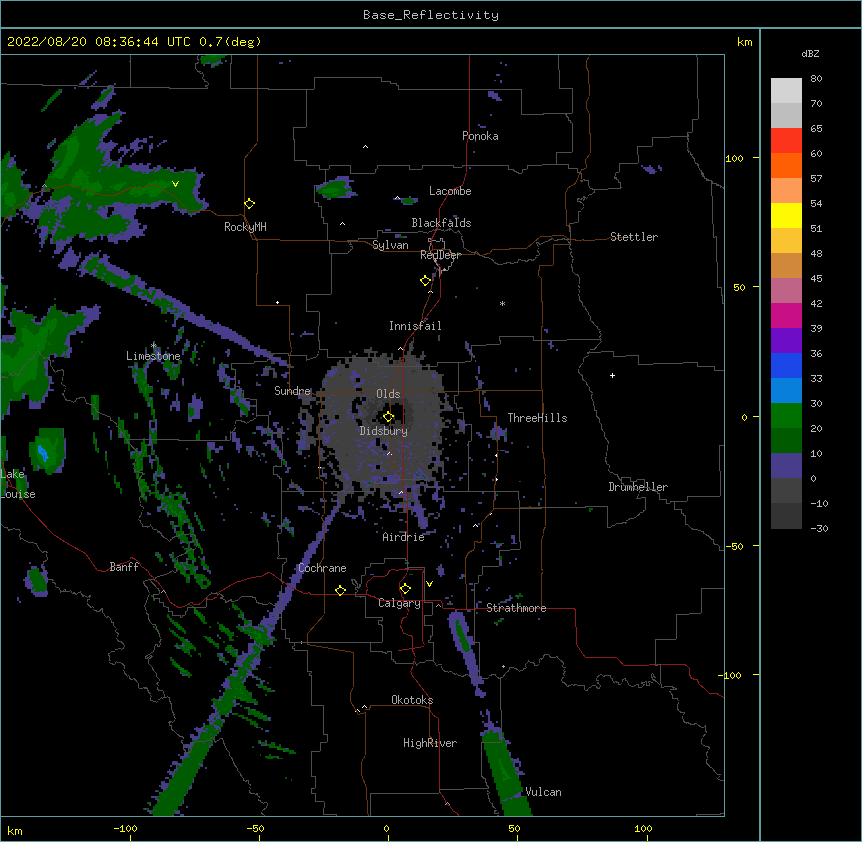862x842 pixels.
Task: Click the km label at the bottom left
Action: point(15,830)
